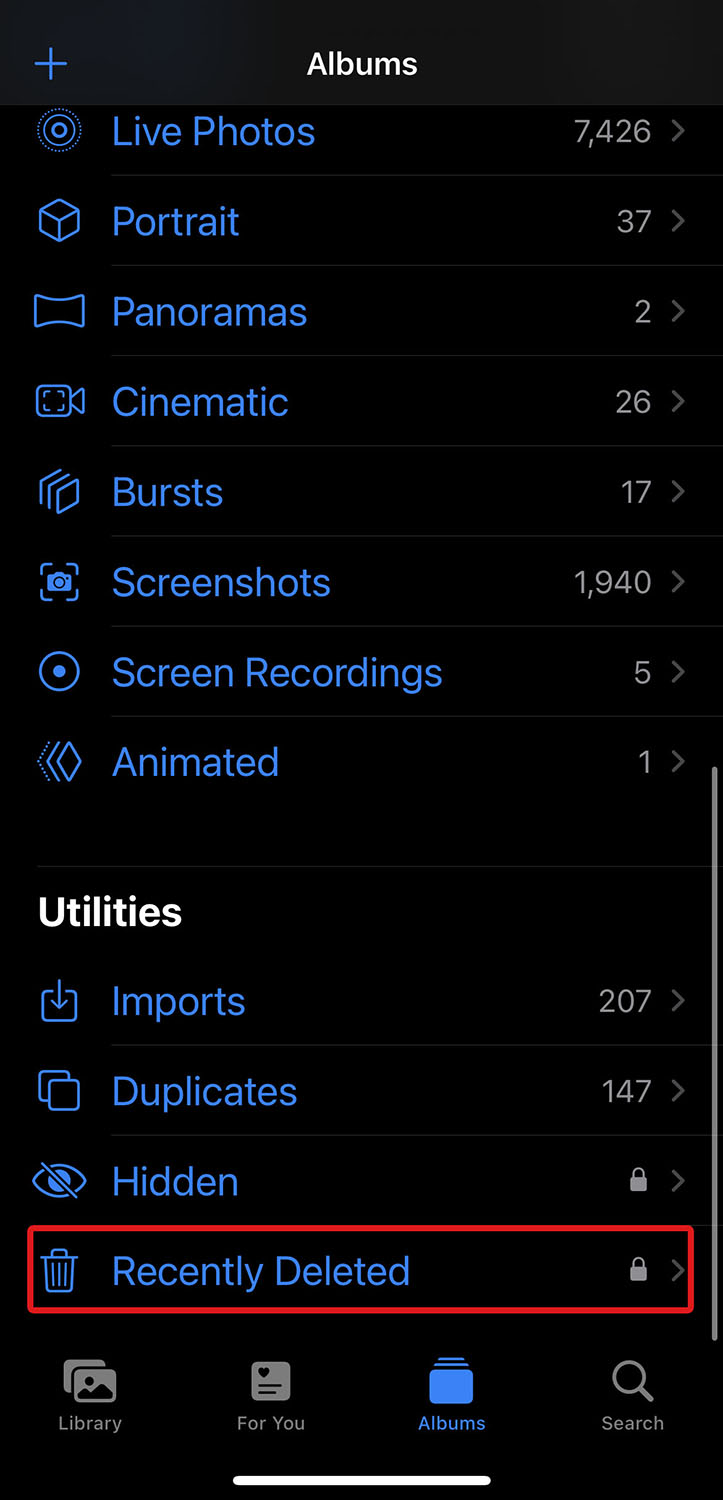This screenshot has width=723, height=1500.
Task: Open the Live Photos concentric circle icon
Action: [x=59, y=131]
